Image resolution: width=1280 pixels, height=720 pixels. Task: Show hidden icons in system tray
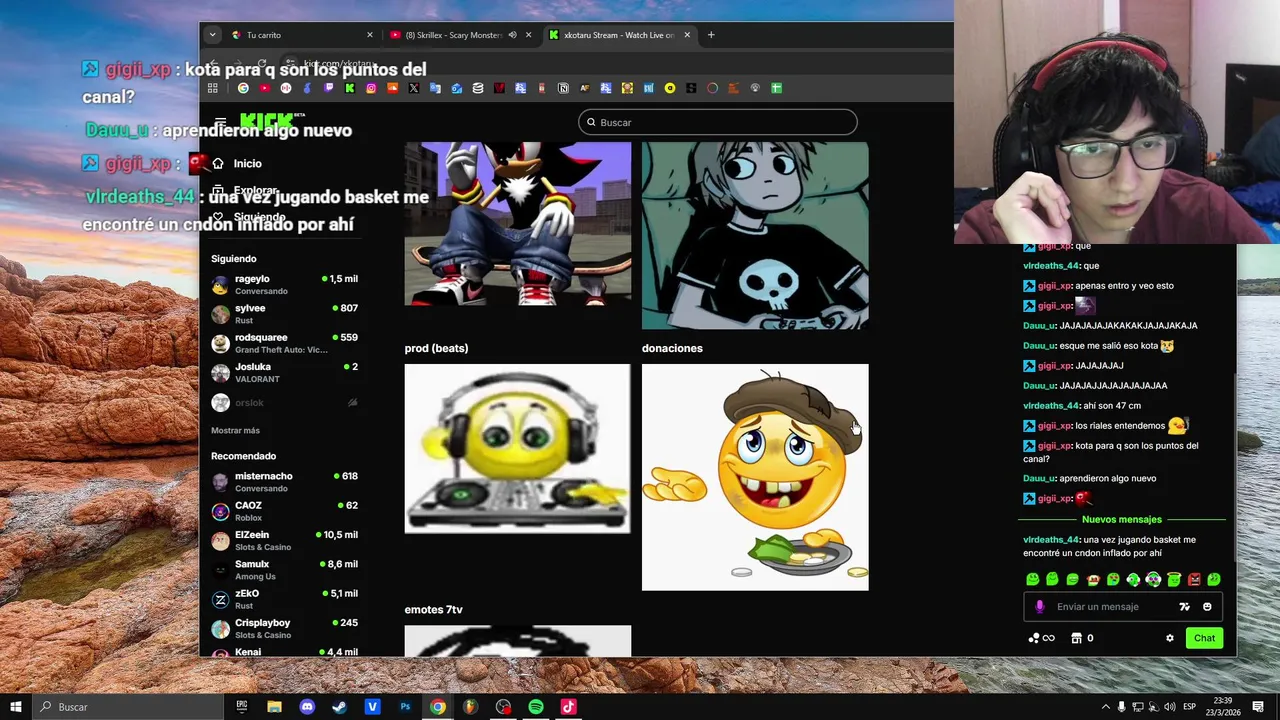(1106, 707)
